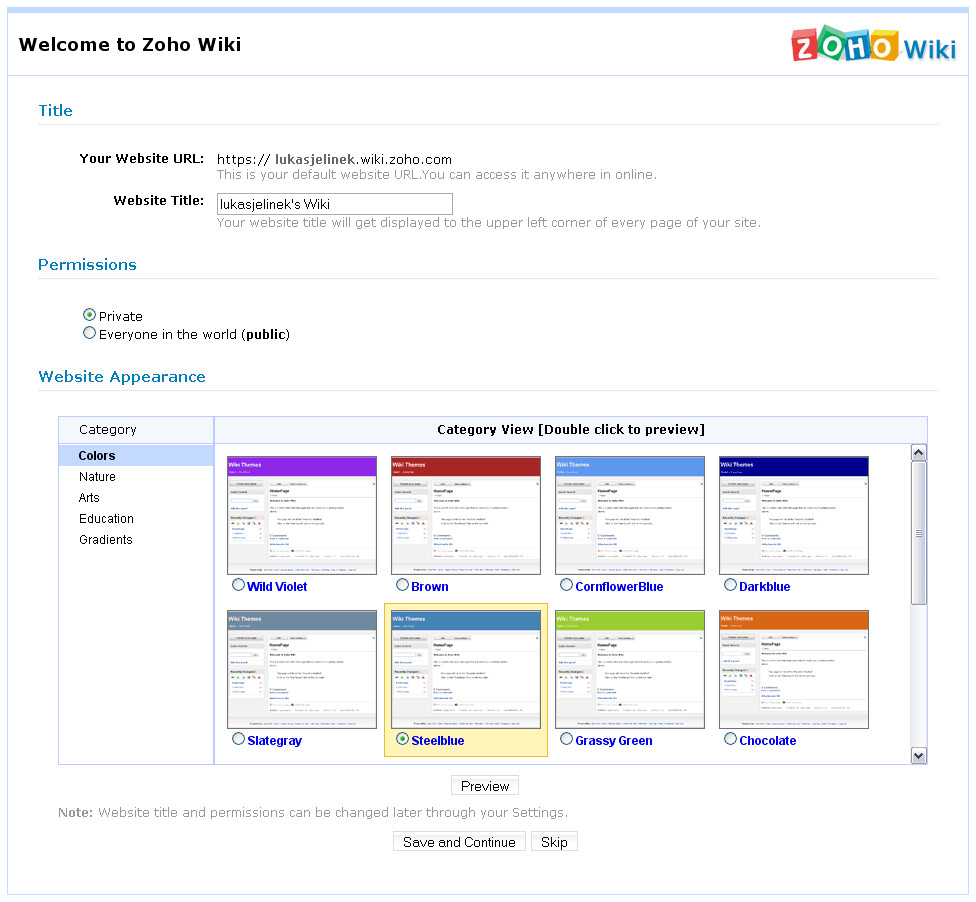Viewport: 976px width, 902px height.
Task: Open the Gradients theme category
Action: 106,540
